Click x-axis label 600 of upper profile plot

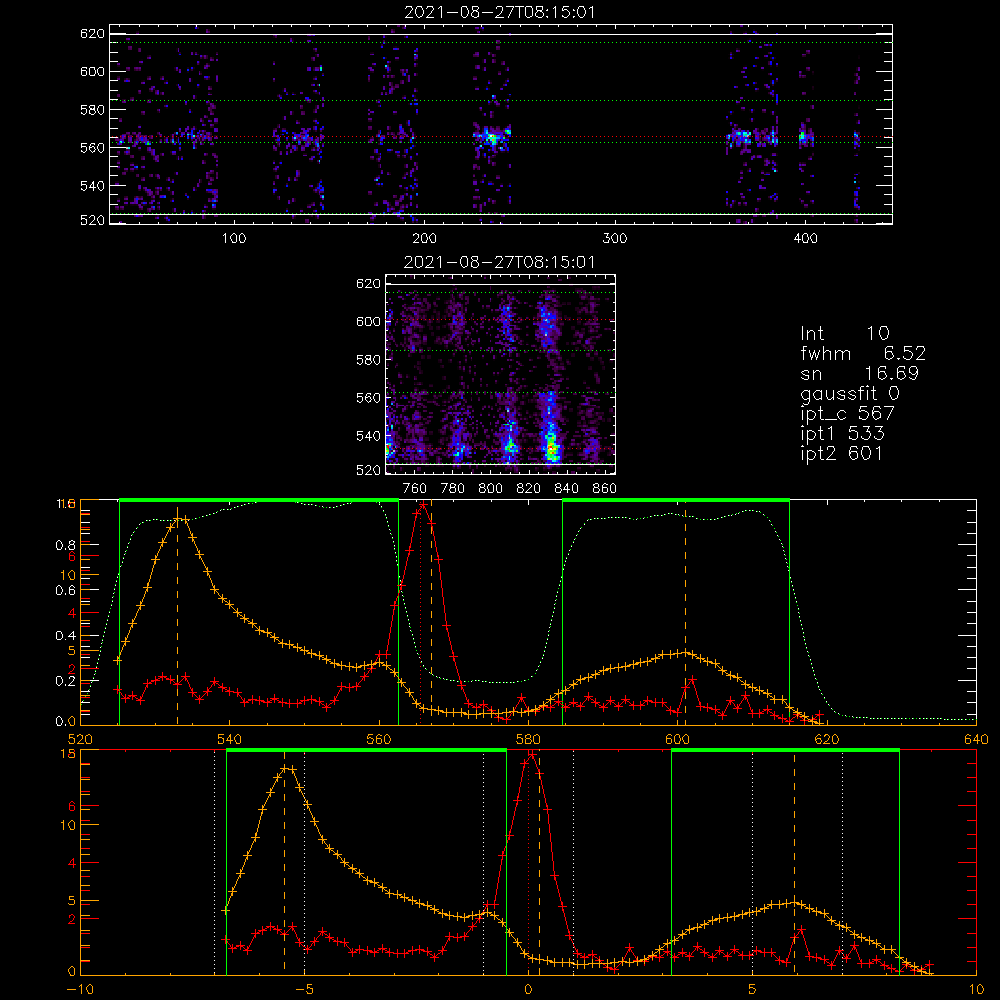[x=677, y=740]
